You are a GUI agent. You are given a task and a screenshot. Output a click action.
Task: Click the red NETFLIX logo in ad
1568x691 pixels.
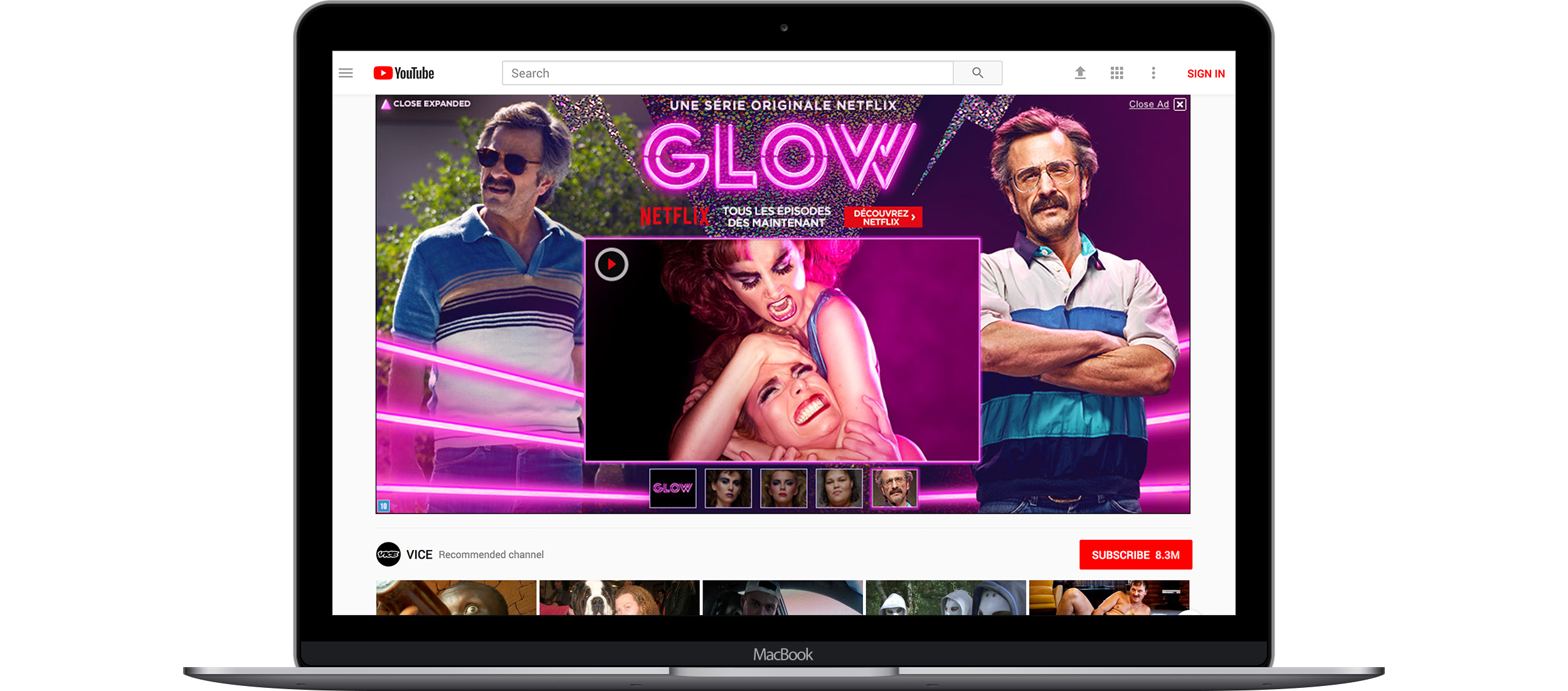pyautogui.click(x=675, y=217)
